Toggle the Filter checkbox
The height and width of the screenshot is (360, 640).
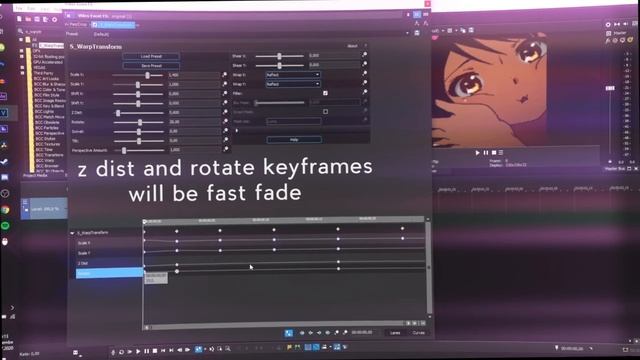pyautogui.click(x=325, y=93)
